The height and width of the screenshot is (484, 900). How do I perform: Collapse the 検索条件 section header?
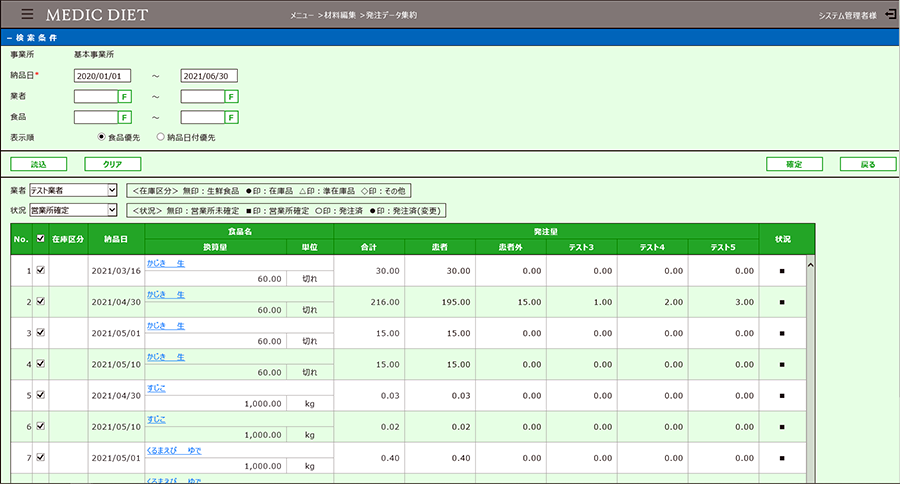coord(32,38)
